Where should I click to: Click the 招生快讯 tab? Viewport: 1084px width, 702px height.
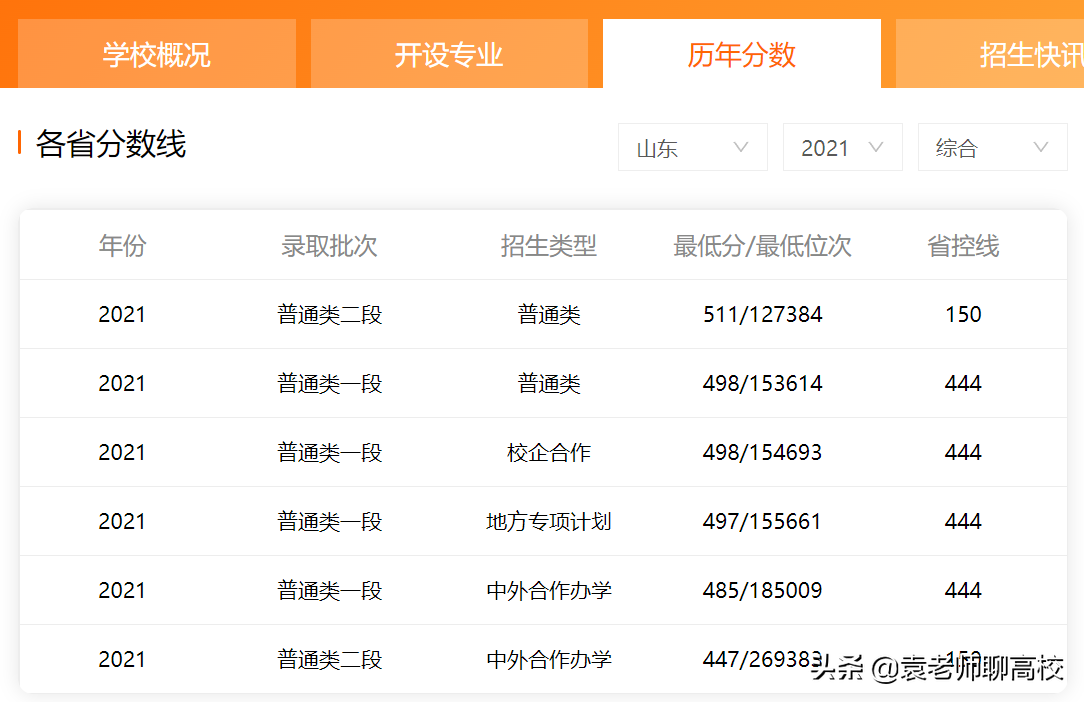(1031, 54)
